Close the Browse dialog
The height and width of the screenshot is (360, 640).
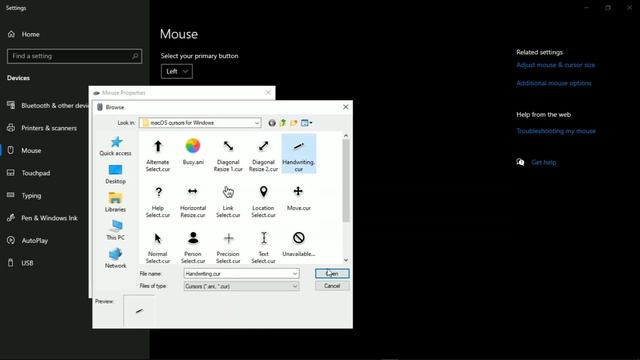point(345,107)
